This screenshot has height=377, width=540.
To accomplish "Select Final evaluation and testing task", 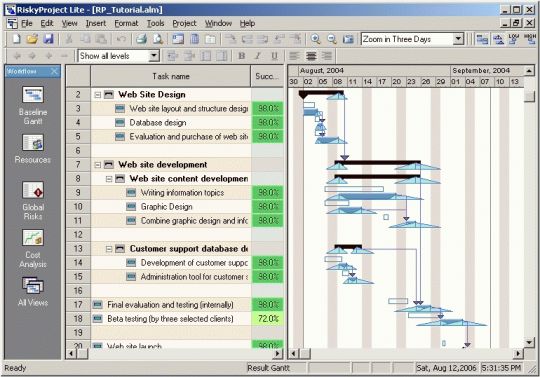I will coord(170,305).
